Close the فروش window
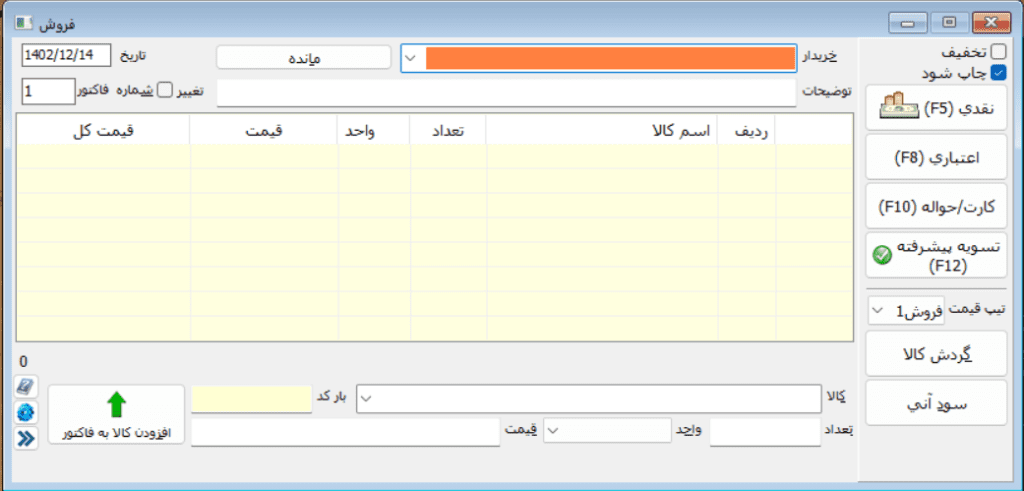Viewport: 1024px width, 491px height. [x=991, y=24]
